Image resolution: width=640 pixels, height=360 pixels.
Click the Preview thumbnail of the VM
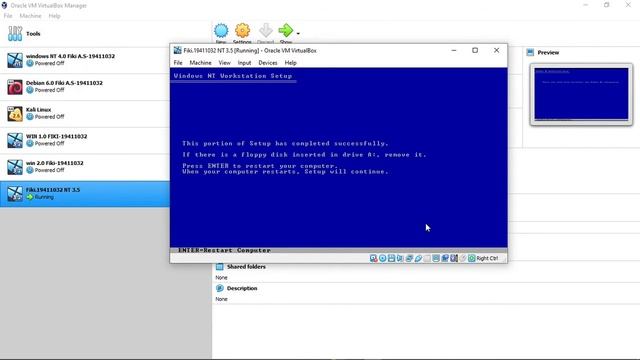point(581,94)
